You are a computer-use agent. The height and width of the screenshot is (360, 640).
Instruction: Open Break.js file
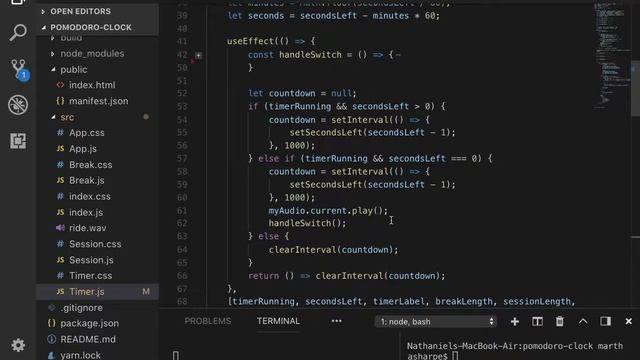87,180
